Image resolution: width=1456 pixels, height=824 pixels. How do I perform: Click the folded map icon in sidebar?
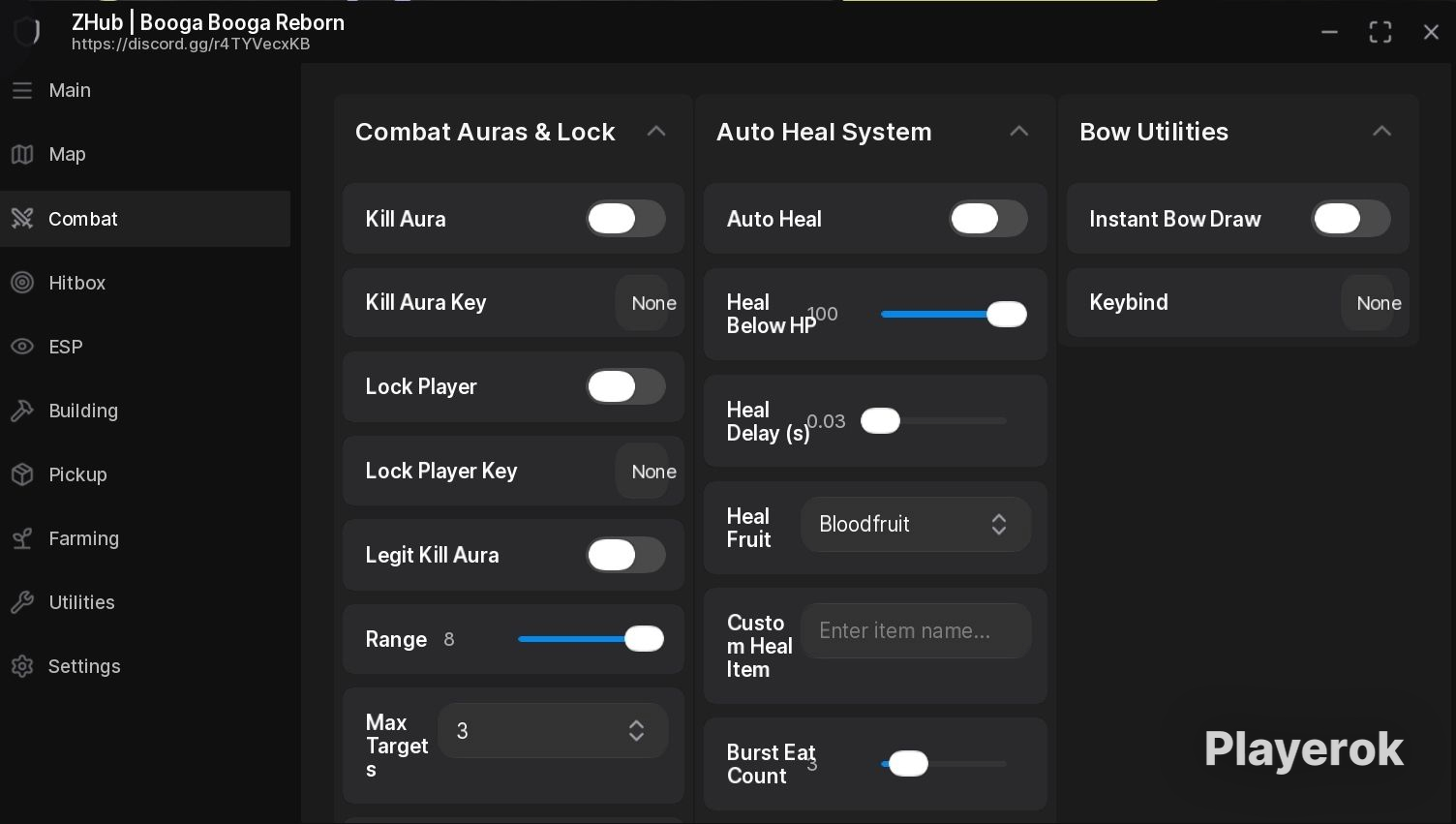click(x=22, y=154)
